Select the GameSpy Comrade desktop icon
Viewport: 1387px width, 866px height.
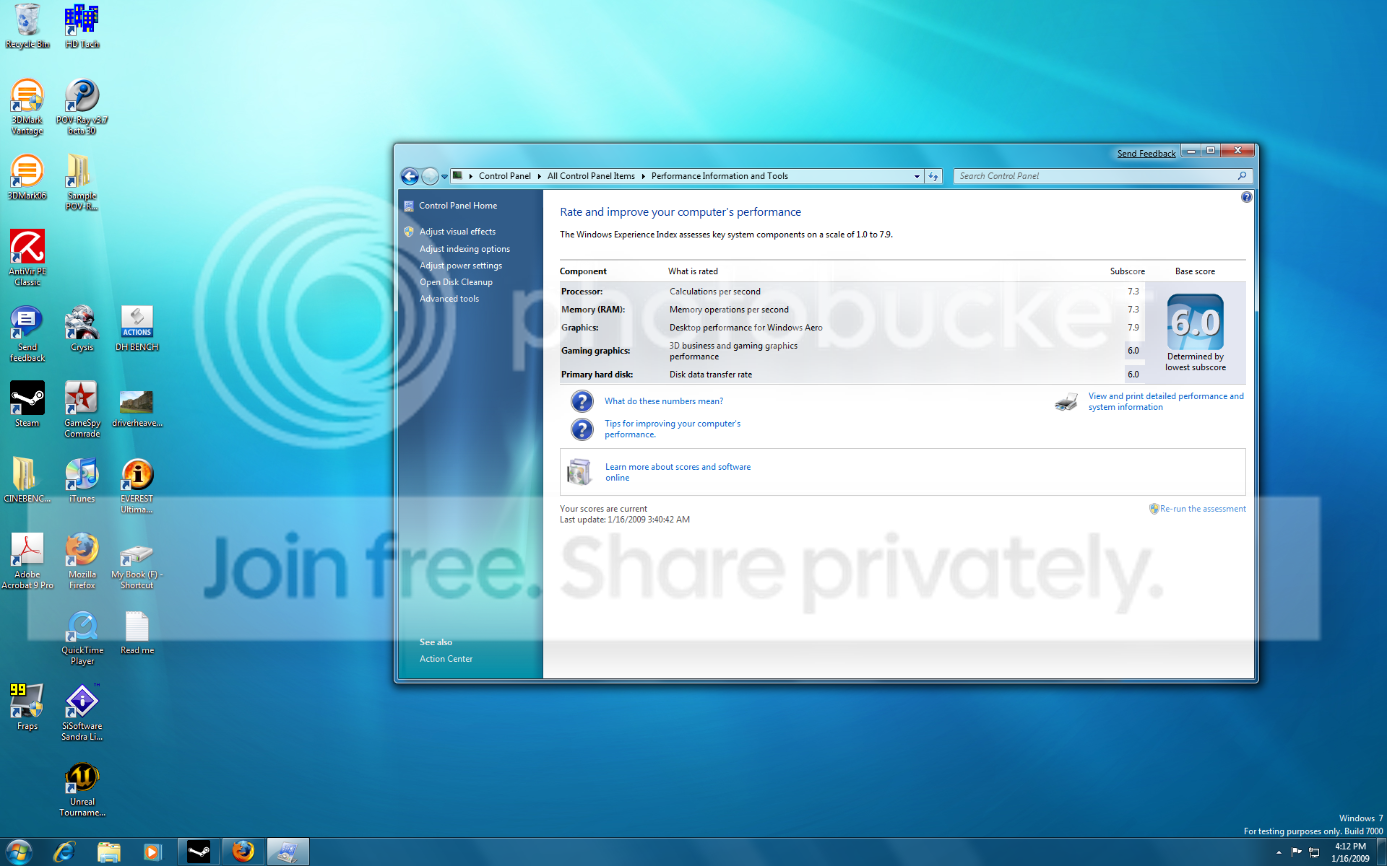pos(82,410)
